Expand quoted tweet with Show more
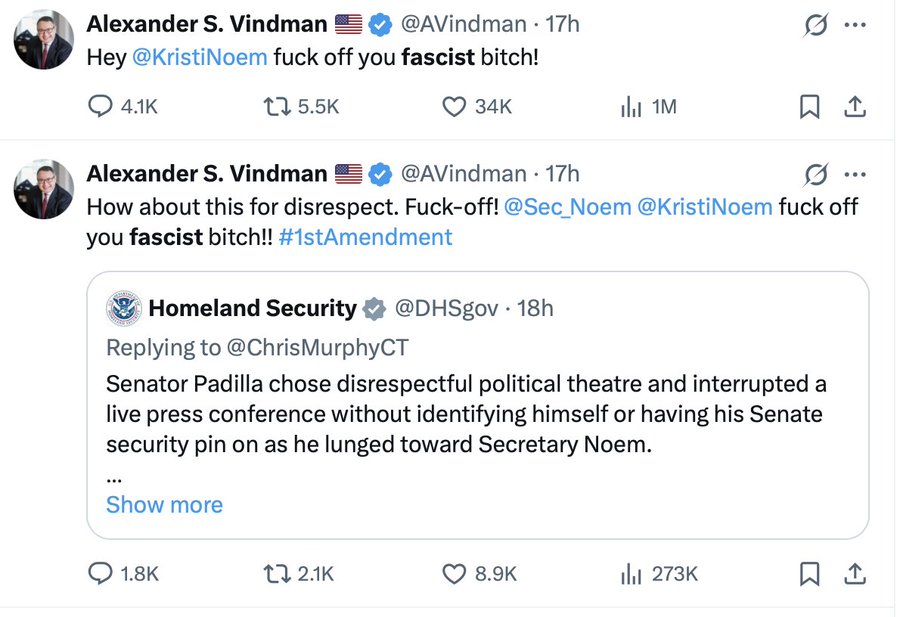 pos(164,505)
